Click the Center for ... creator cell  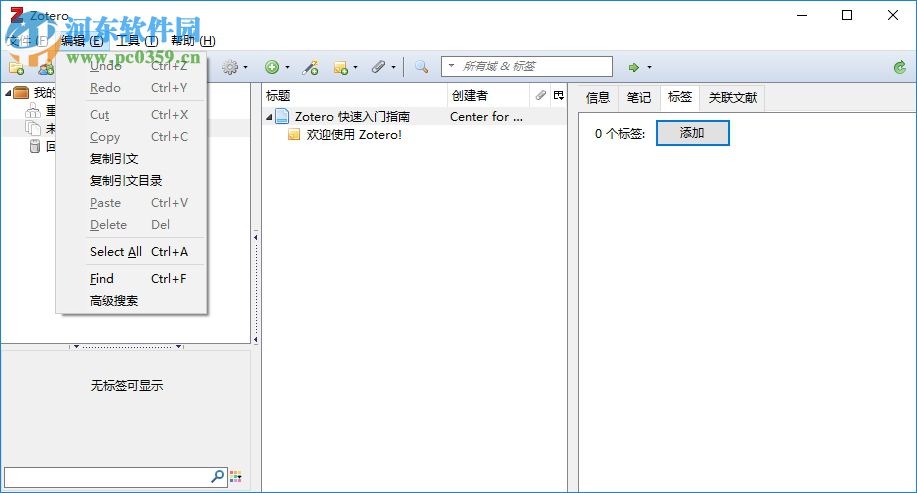tap(486, 116)
